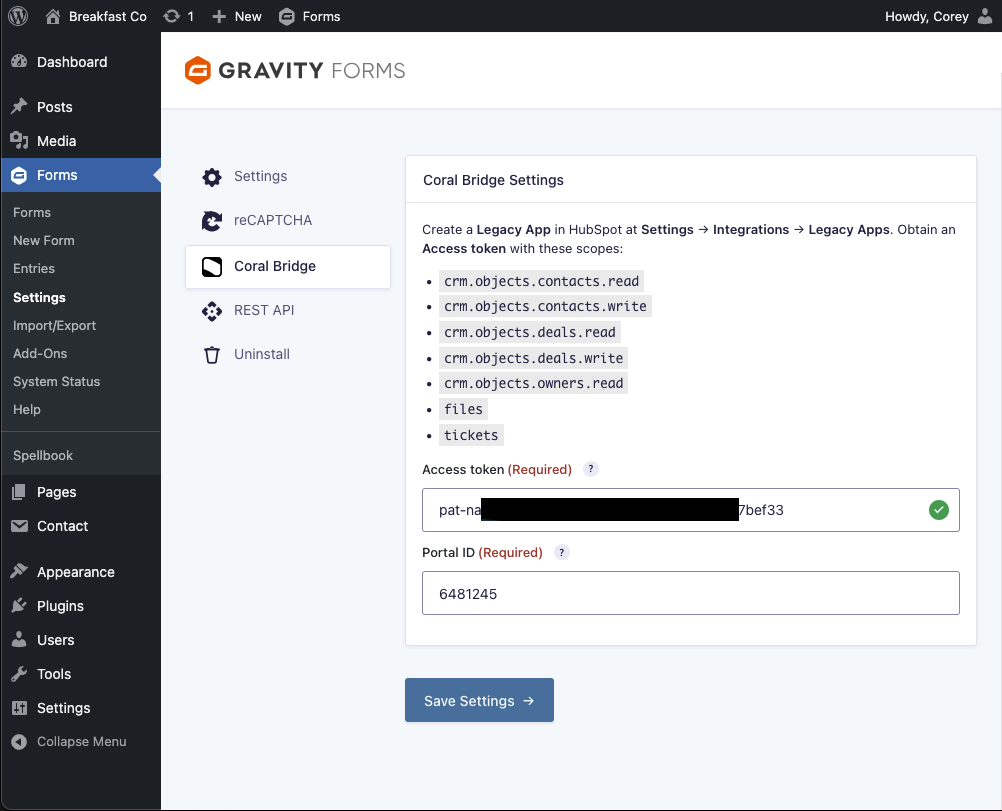Click the WordPress logo in admin bar

18,16
